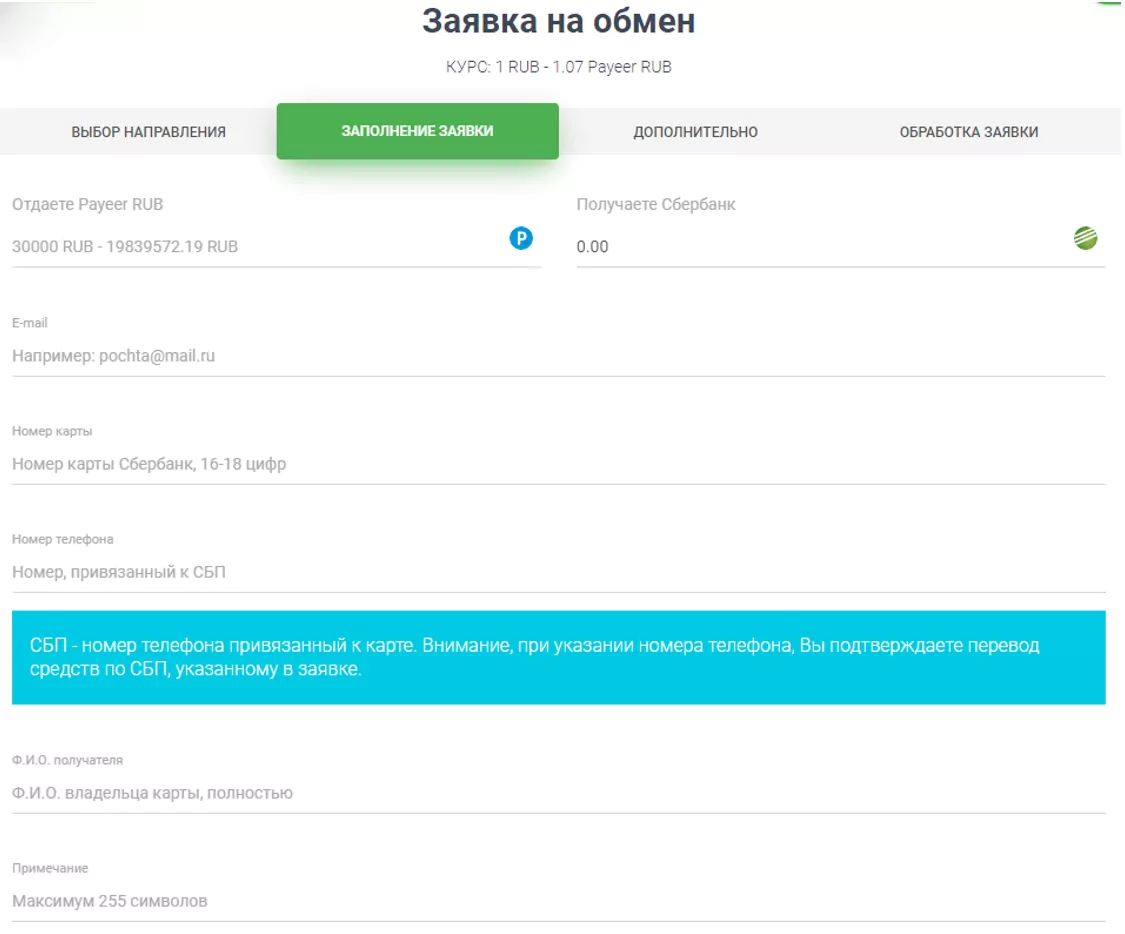Click the green Sberbank logo icon

[1086, 238]
